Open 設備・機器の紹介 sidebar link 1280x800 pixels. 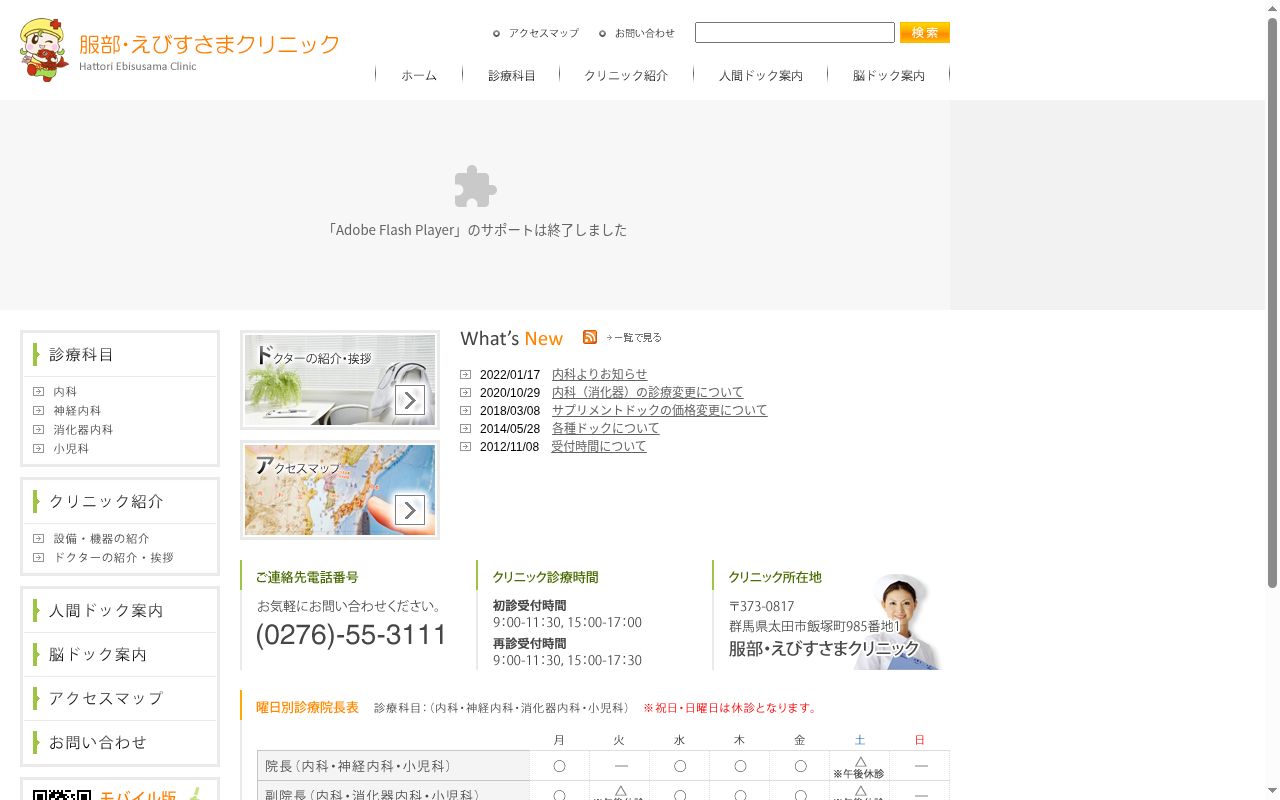[101, 539]
